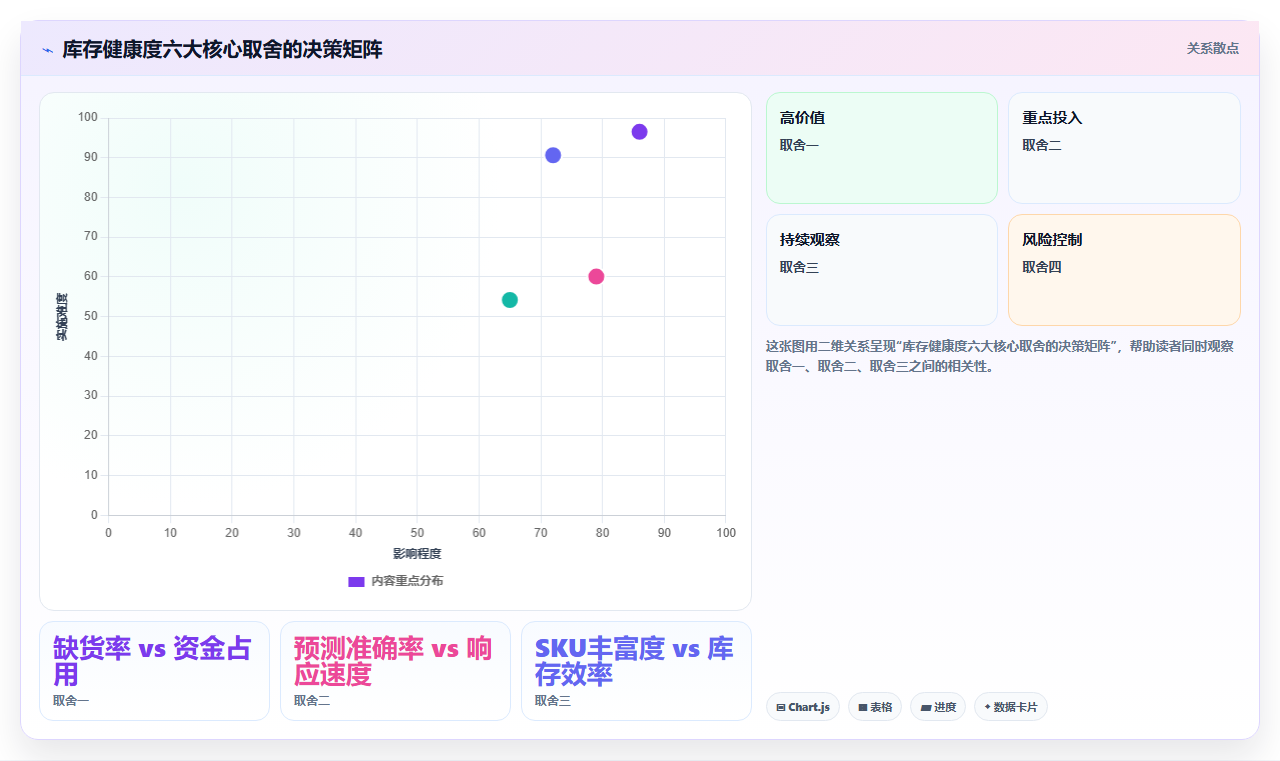The width and height of the screenshot is (1280, 761).
Task: Open the 高价值 quadrant card
Action: [x=882, y=148]
